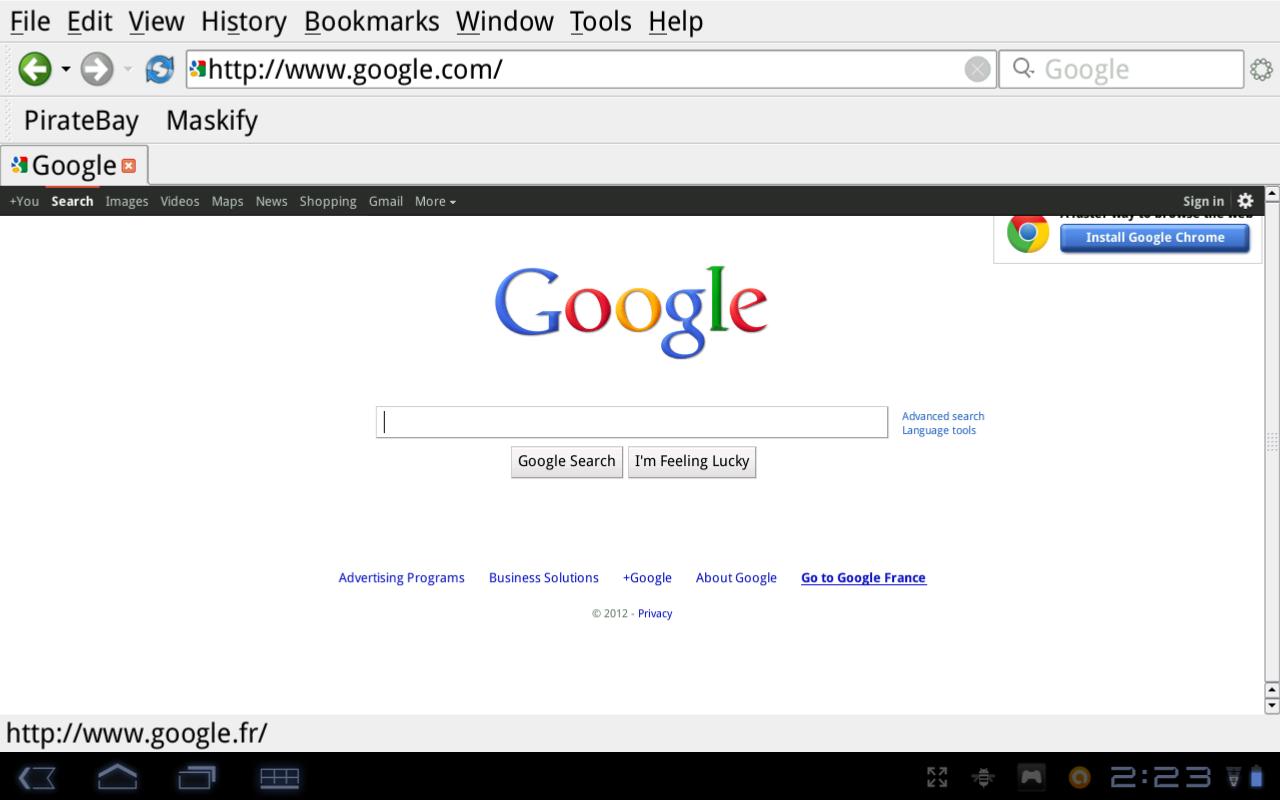The width and height of the screenshot is (1280, 800).
Task: Click the green Back arrow button
Action: click(35, 69)
